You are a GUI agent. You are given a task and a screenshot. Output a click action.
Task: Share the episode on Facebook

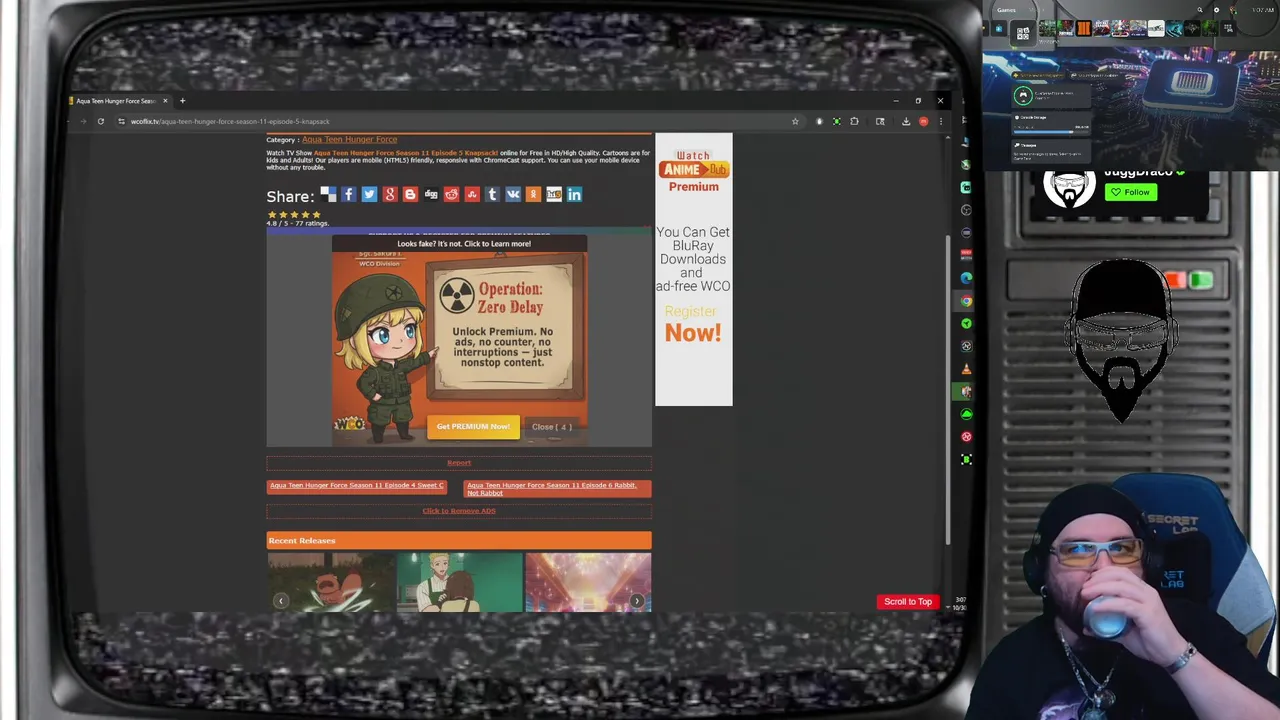[x=348, y=194]
